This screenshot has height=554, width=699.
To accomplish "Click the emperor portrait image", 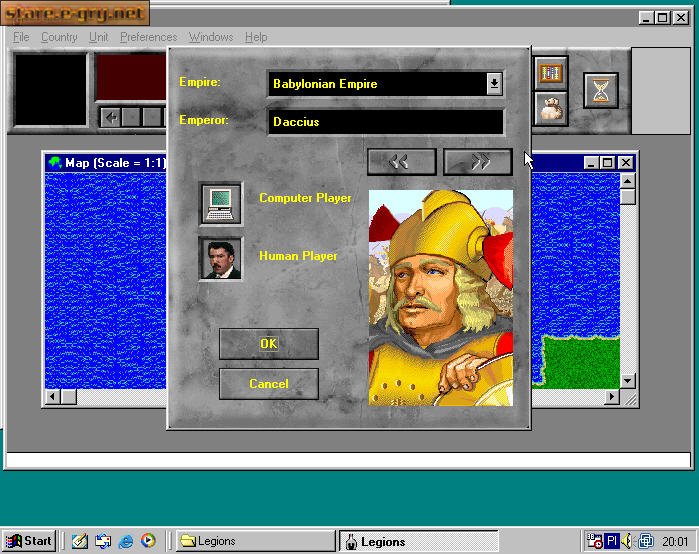I will tap(441, 298).
